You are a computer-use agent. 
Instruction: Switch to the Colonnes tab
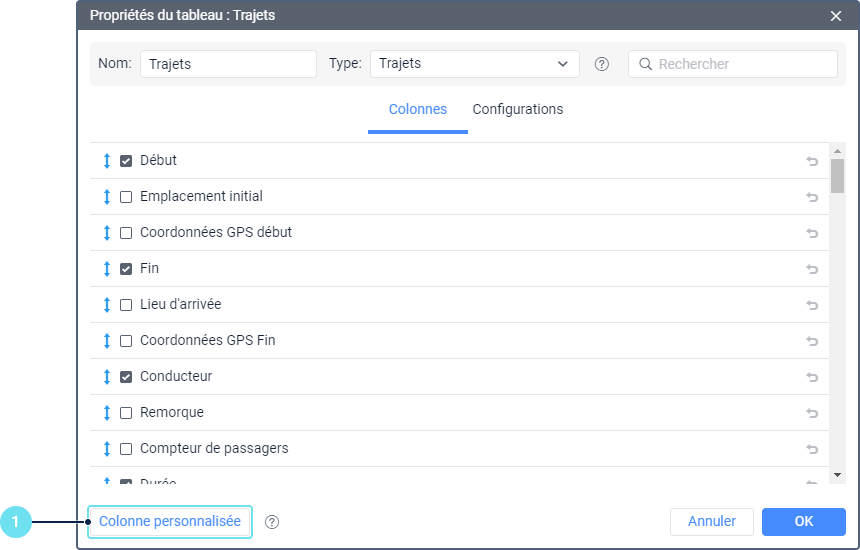tap(418, 110)
